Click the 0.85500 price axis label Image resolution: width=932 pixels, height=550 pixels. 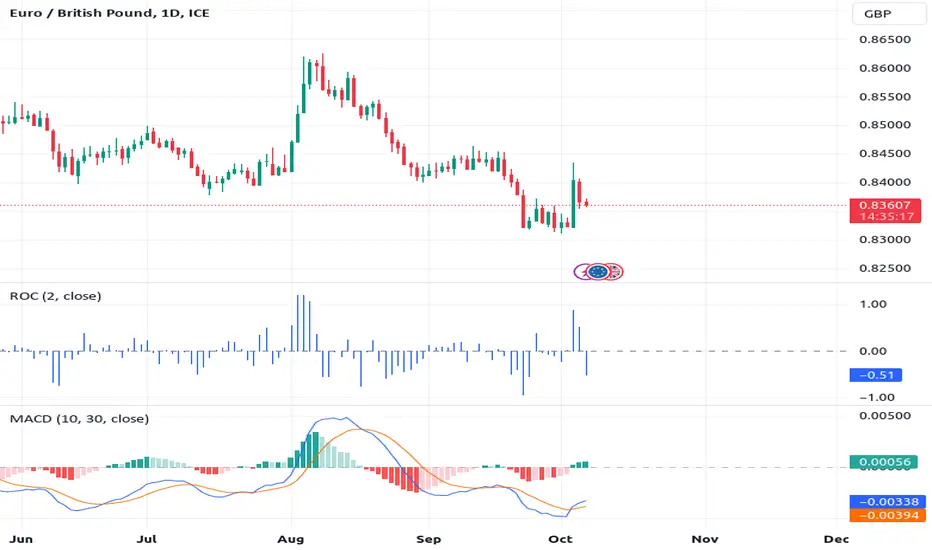click(x=884, y=96)
